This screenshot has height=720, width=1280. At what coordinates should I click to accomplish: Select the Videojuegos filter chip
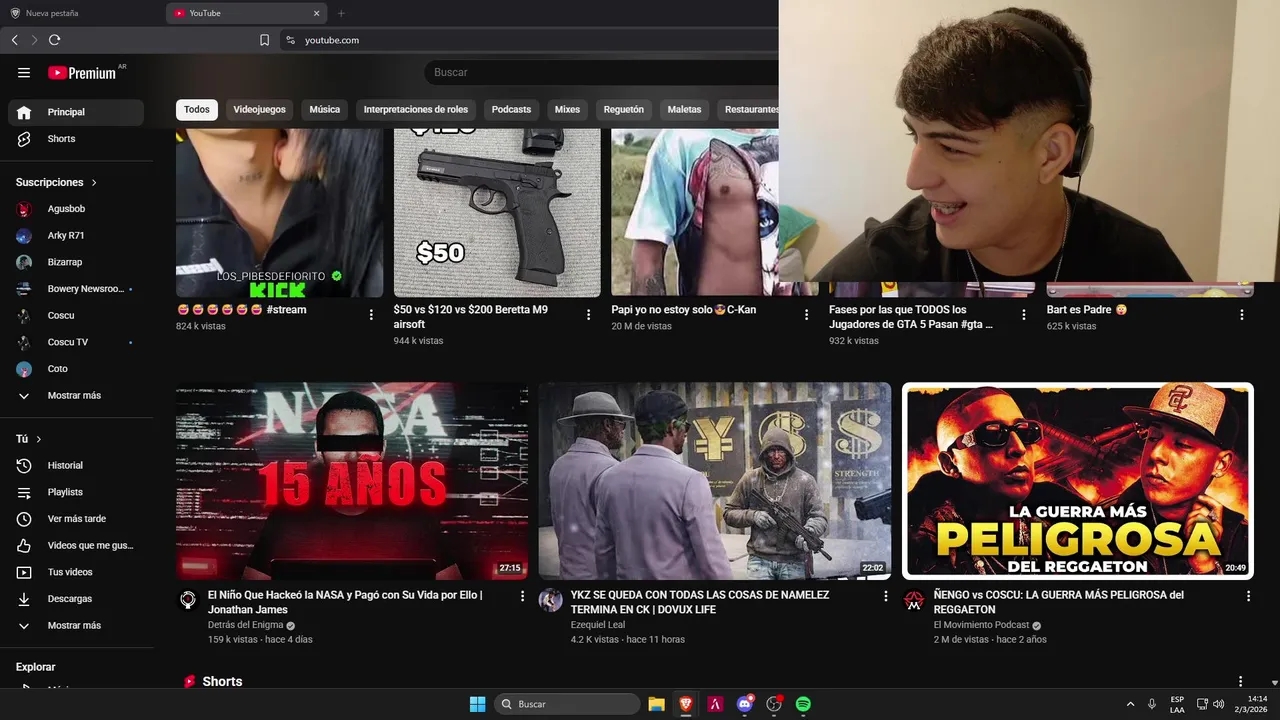point(260,109)
